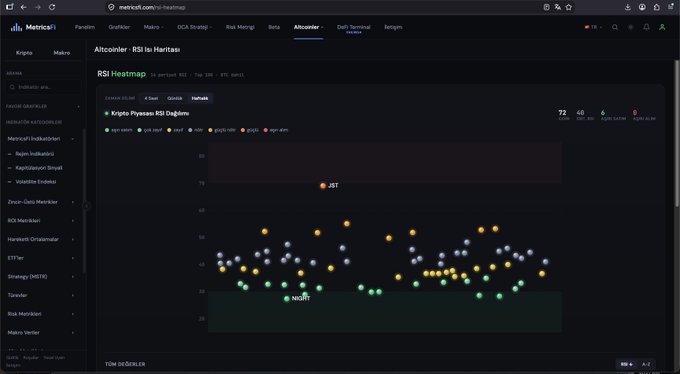Click the MetricsFi logo
This screenshot has height=374, width=680.
[x=33, y=27]
